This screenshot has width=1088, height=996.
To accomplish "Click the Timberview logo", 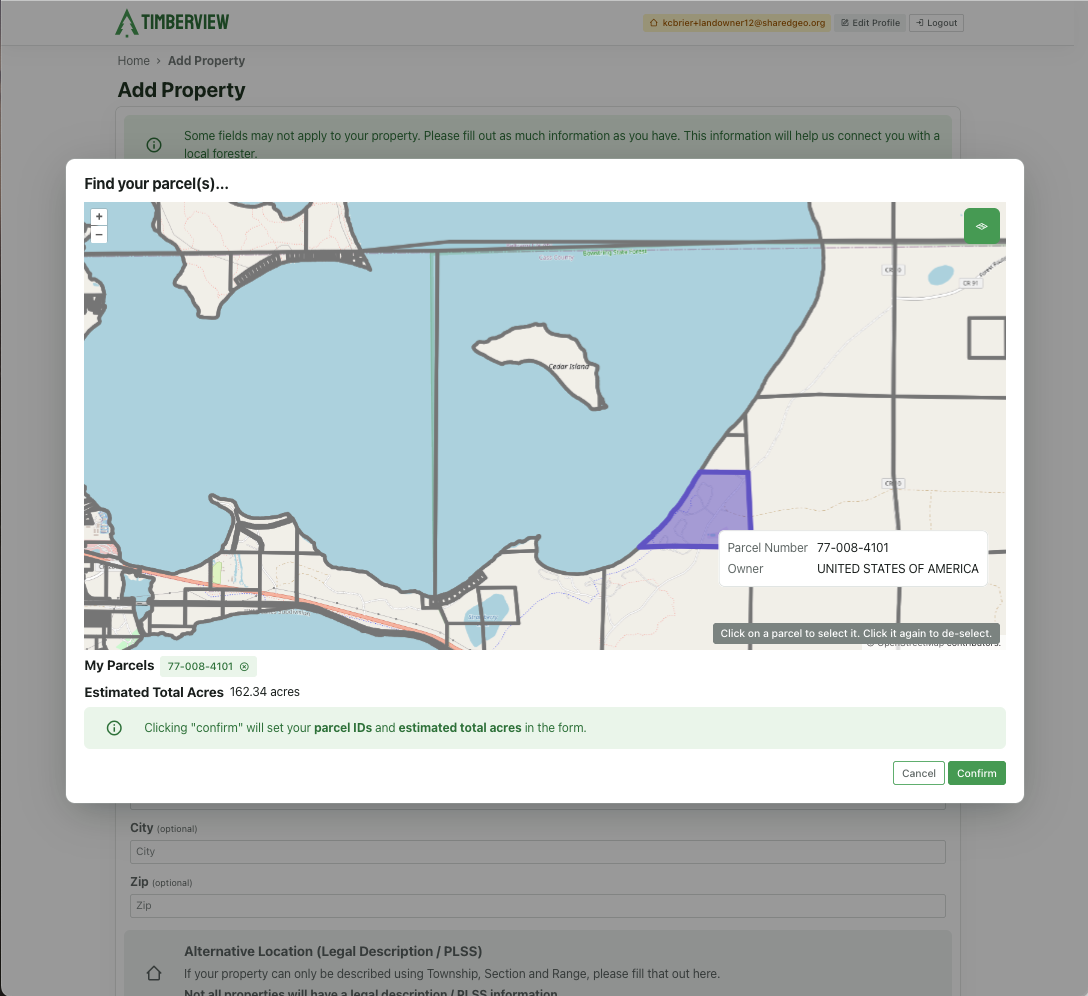I will 172,22.
